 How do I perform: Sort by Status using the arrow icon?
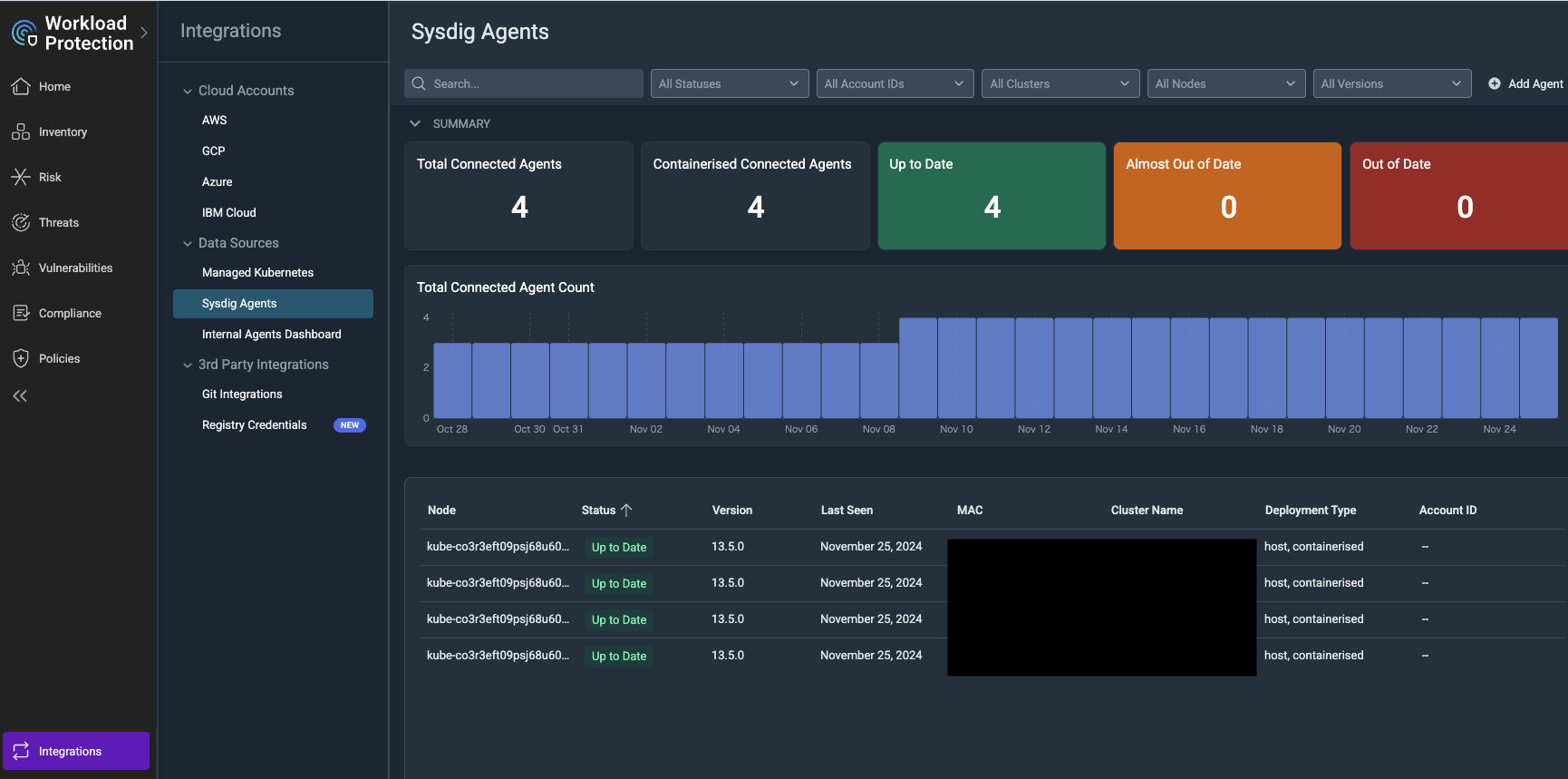626,510
